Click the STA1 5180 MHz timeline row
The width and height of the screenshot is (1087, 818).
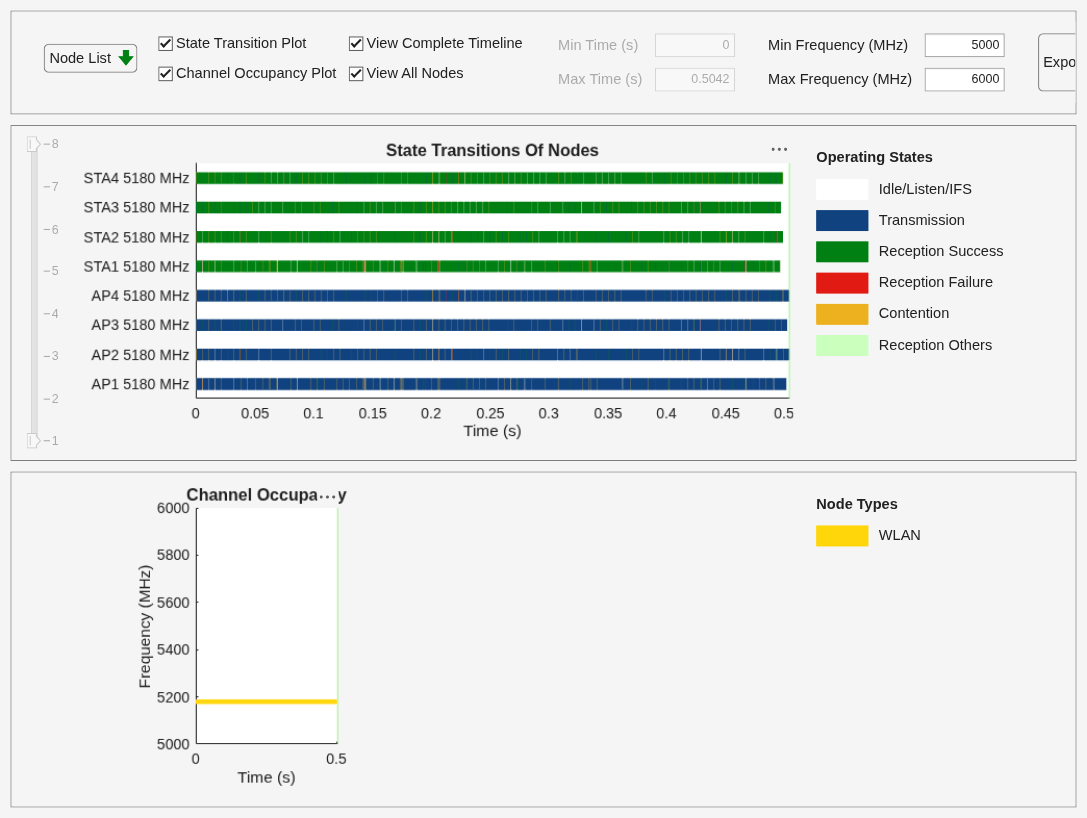coord(489,266)
